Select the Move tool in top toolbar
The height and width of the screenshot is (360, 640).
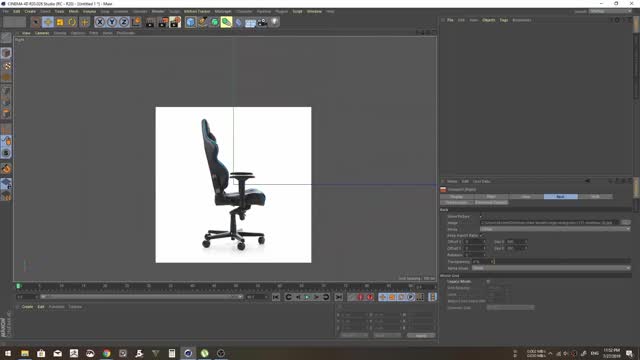[x=48, y=22]
